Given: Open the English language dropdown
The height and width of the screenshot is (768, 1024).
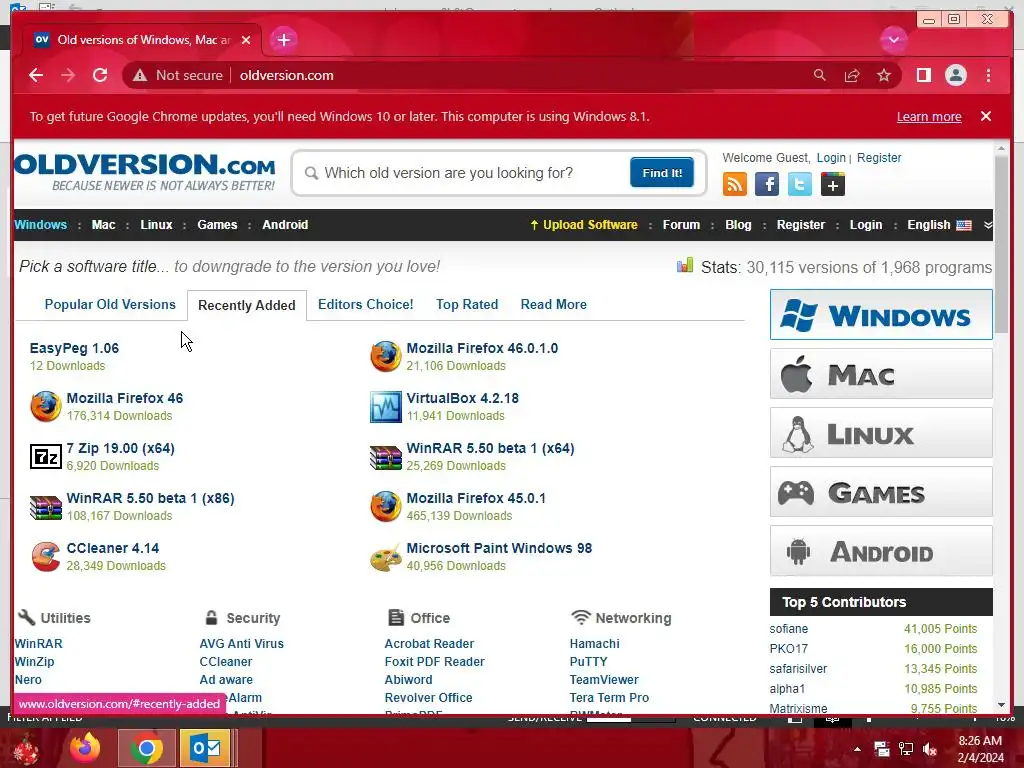Looking at the screenshot, I should (x=939, y=225).
